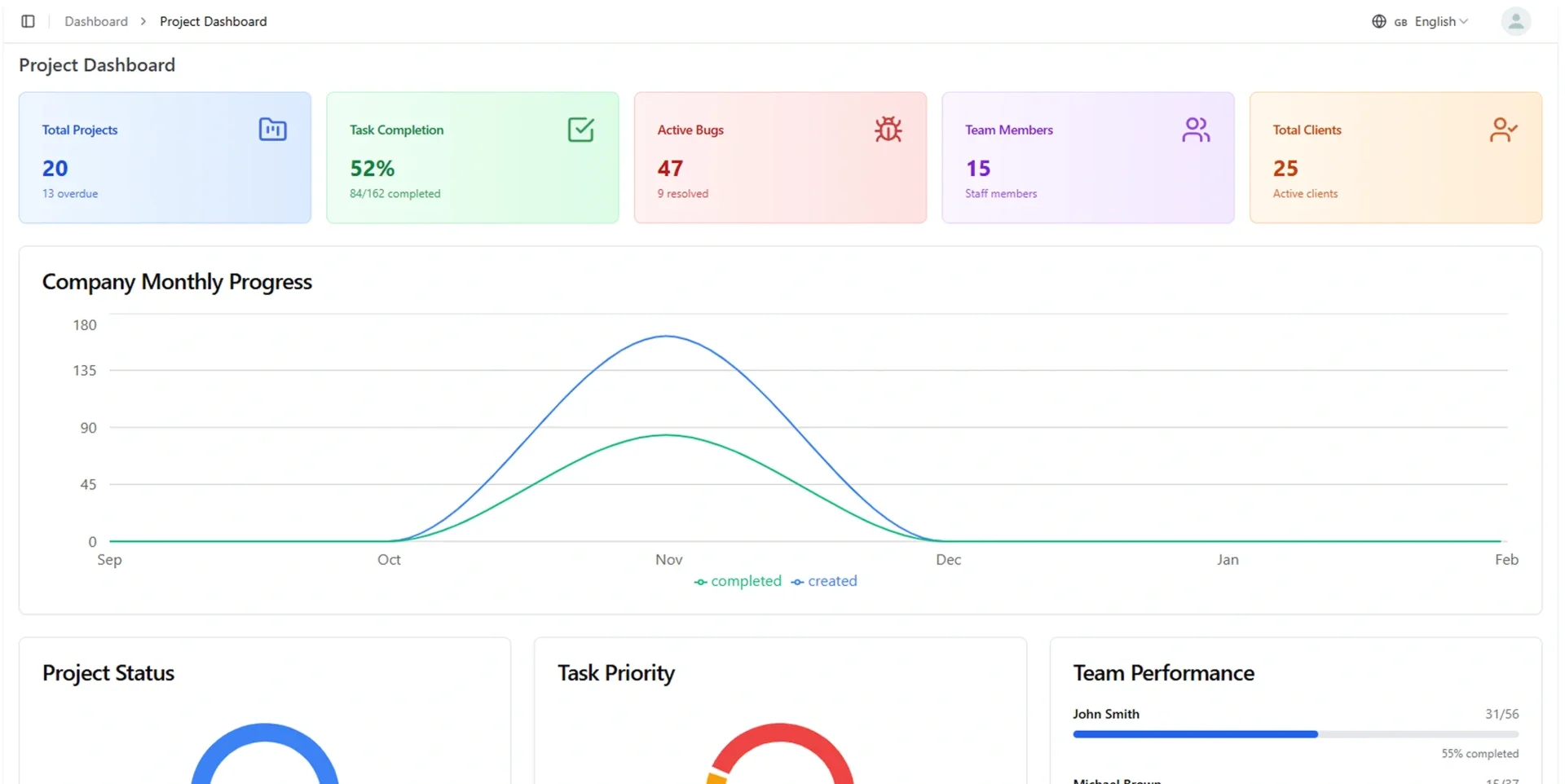1565x784 pixels.
Task: Select Project Dashboard breadcrumb item
Action: click(x=213, y=21)
